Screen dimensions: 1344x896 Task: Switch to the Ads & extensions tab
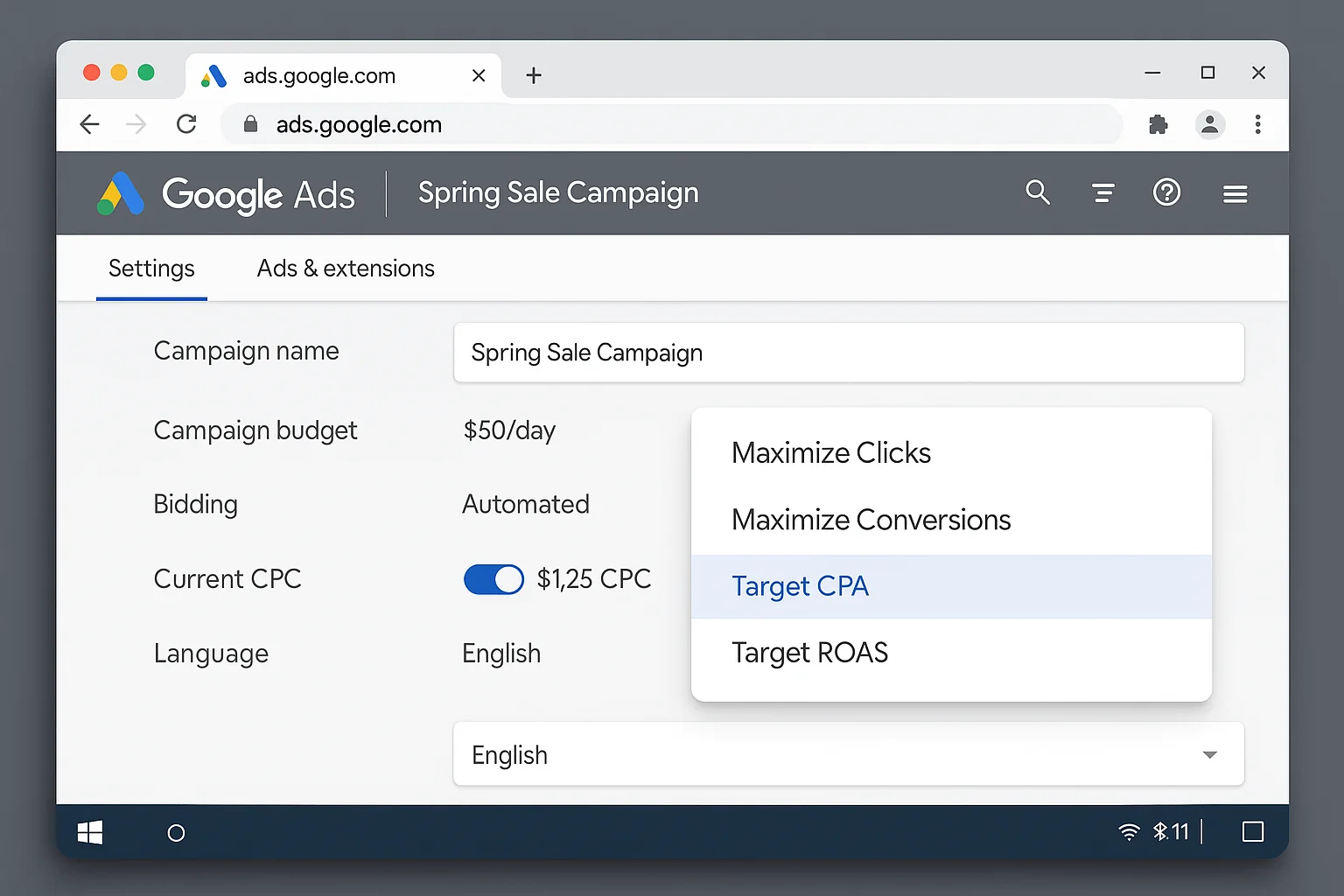coord(345,268)
